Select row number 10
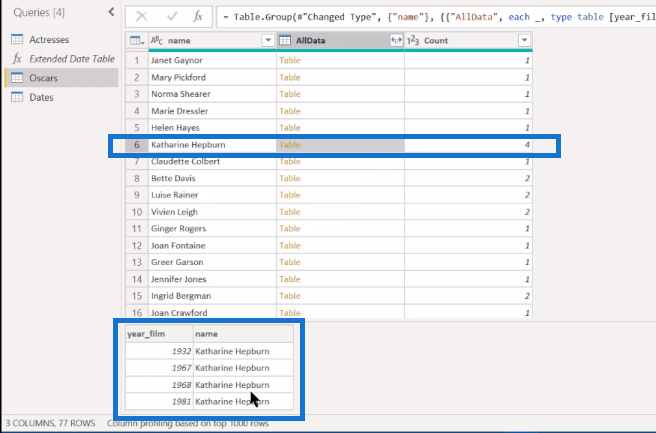This screenshot has height=433, width=656. [x=137, y=212]
